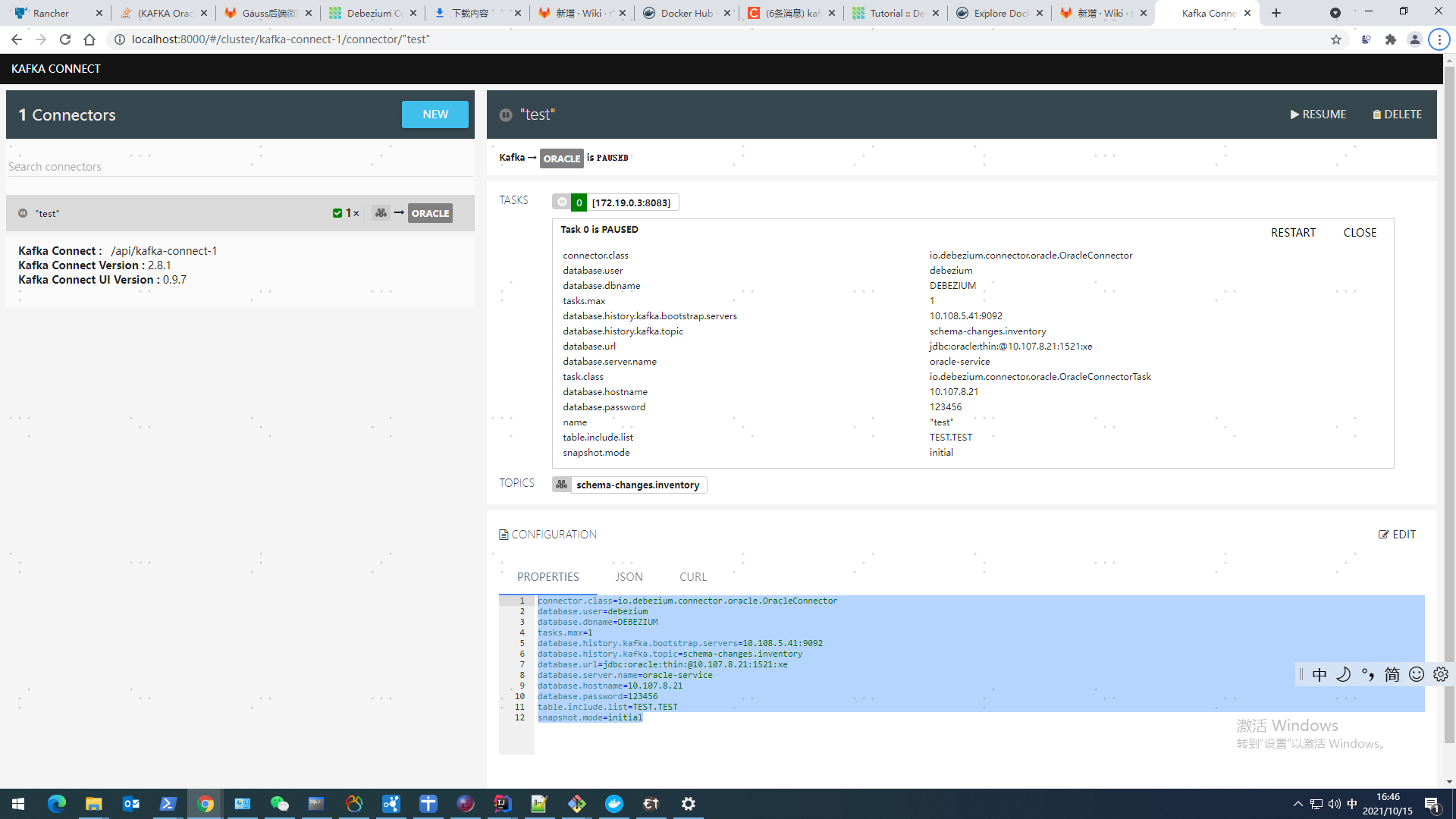Toggle IME punctuation mode button
The image size is (1456, 819).
[x=1367, y=675]
